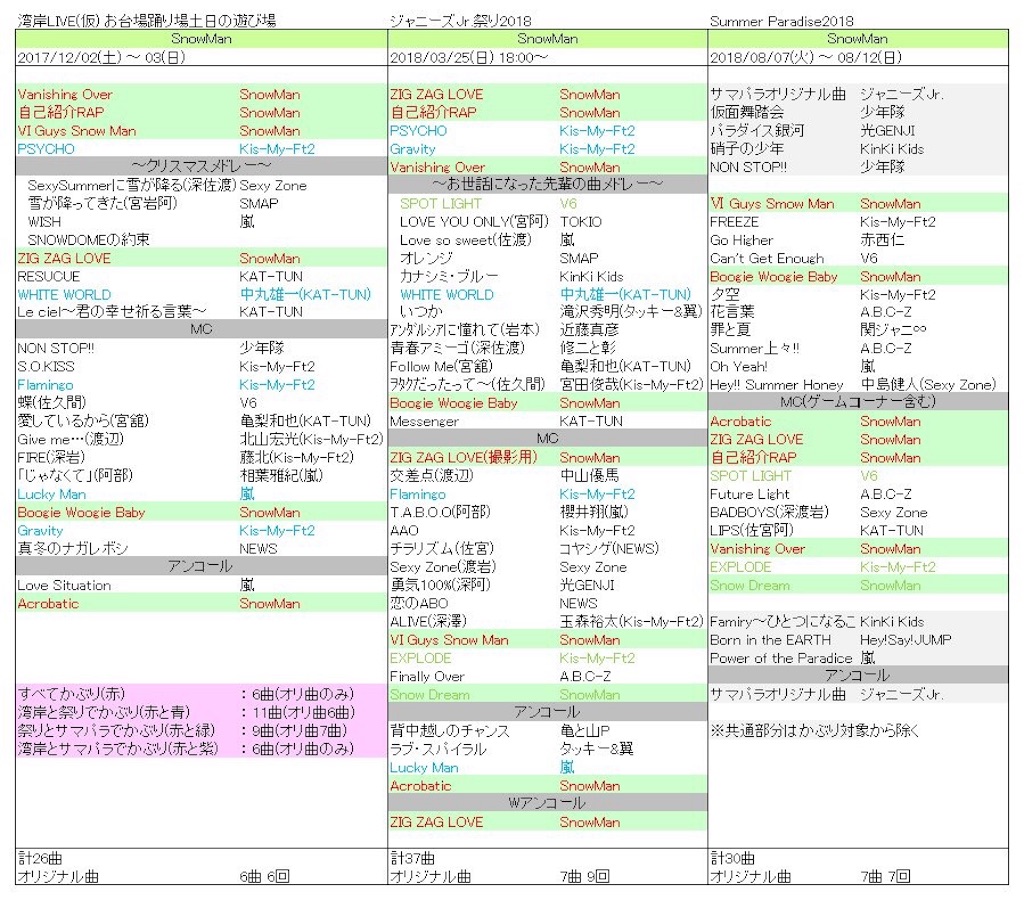
Task: Click the '蝶(佐久間)' cell
Action: click(52, 403)
